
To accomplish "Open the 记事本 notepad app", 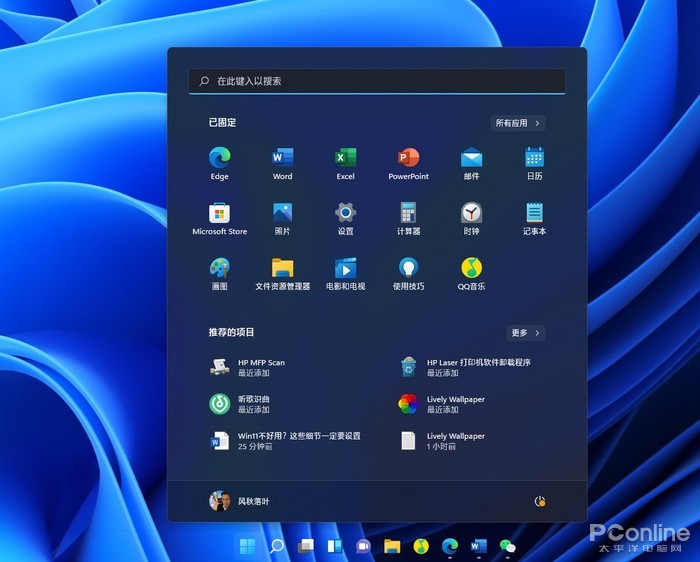I will [534, 219].
